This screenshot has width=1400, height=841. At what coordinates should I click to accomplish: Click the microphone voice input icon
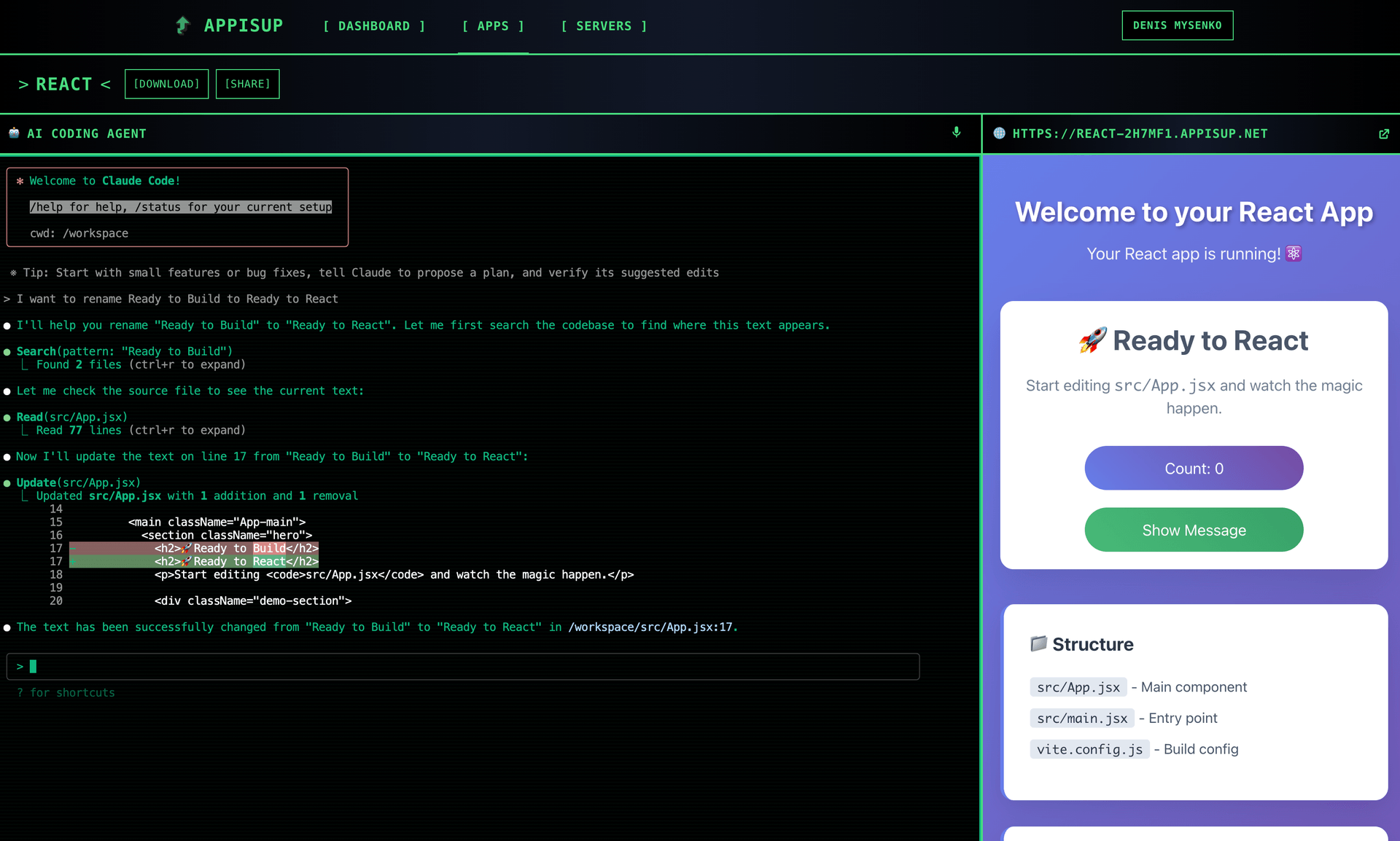point(956,132)
